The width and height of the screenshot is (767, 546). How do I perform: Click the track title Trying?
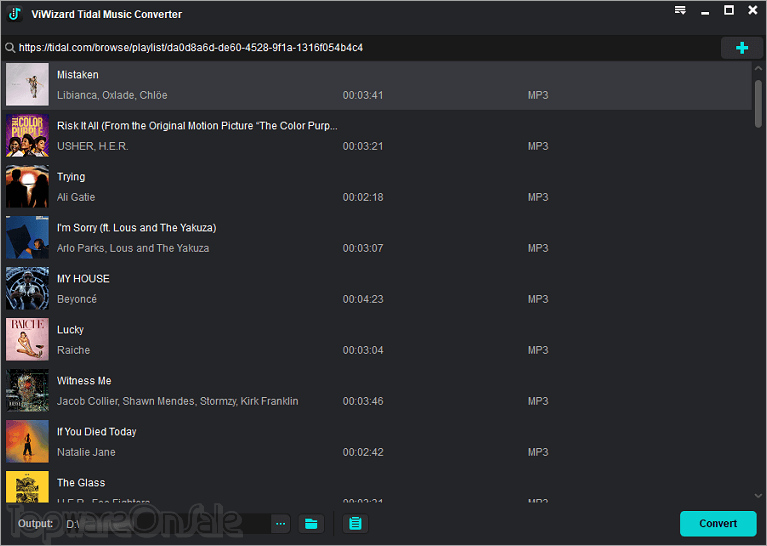pos(71,177)
